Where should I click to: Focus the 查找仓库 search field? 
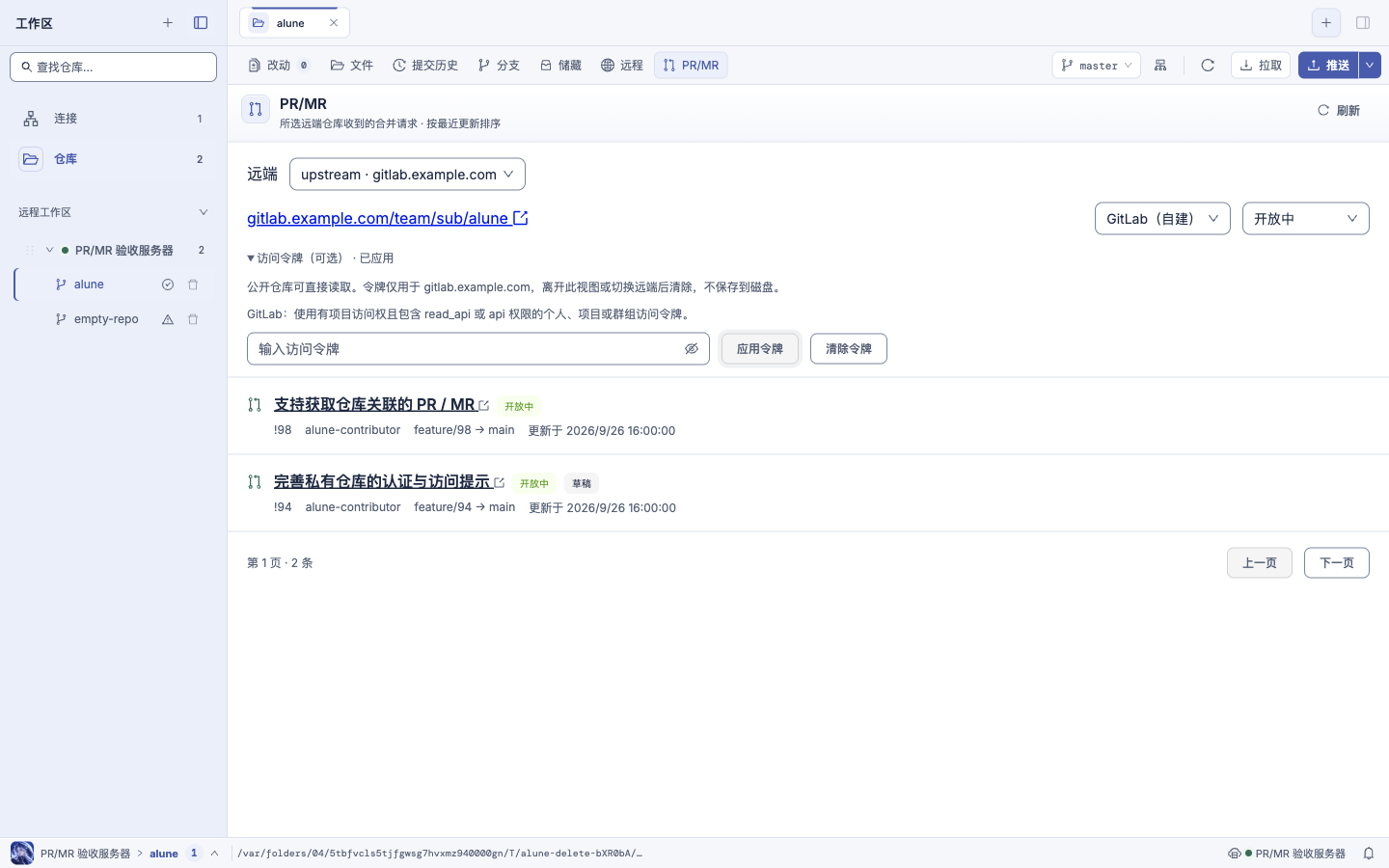click(x=114, y=68)
